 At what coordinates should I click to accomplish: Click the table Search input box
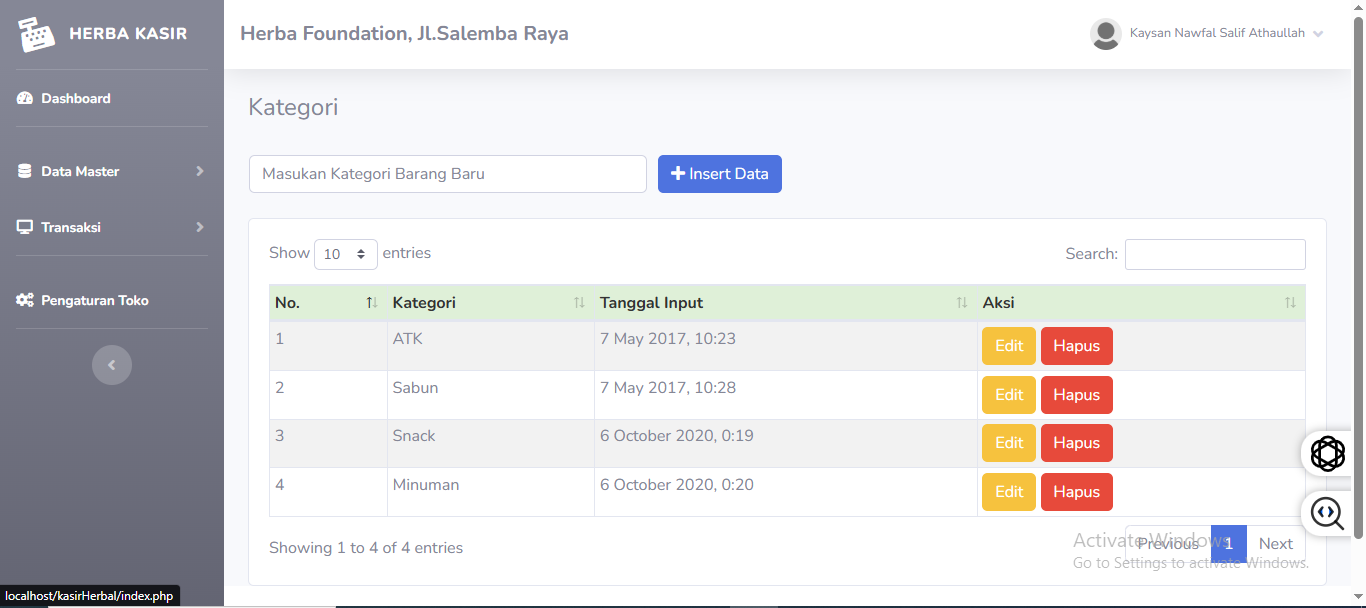pyautogui.click(x=1214, y=254)
